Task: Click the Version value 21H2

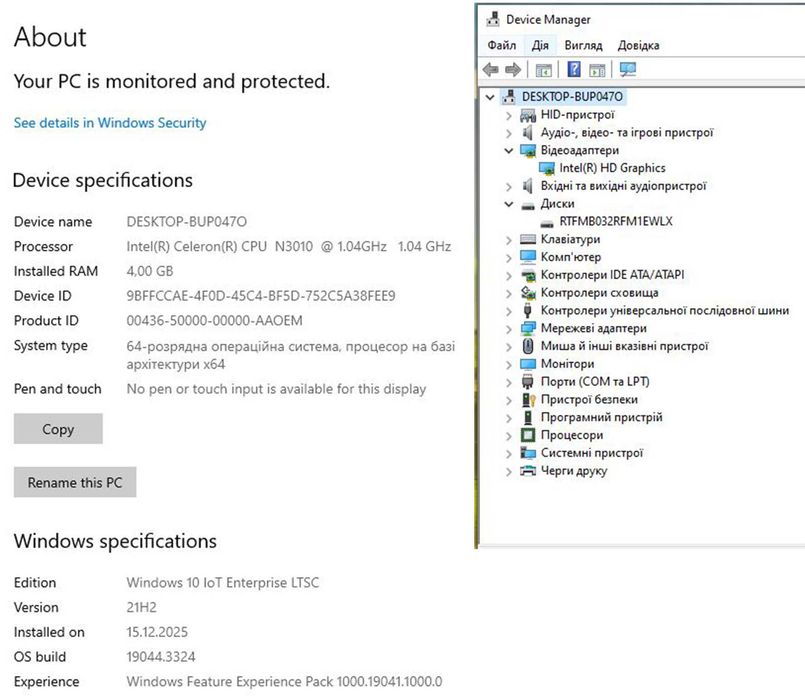Action: click(x=141, y=607)
